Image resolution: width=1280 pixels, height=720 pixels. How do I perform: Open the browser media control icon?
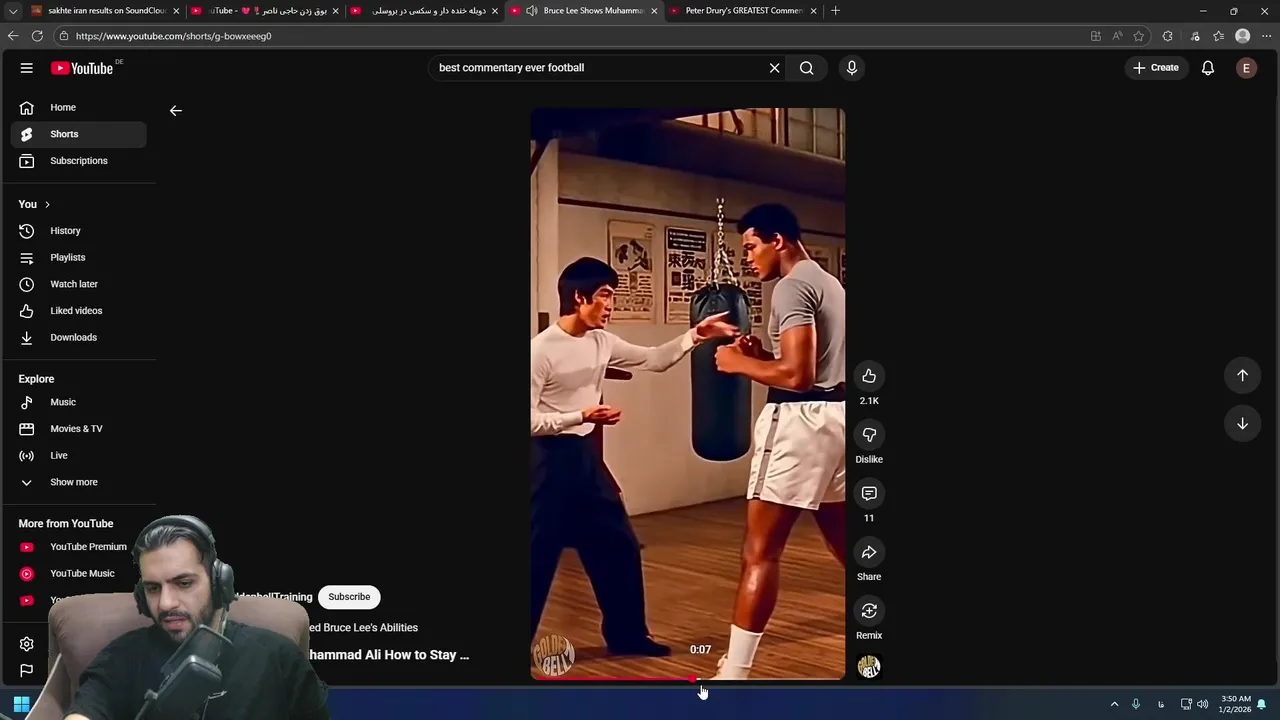pyautogui.click(x=1194, y=36)
